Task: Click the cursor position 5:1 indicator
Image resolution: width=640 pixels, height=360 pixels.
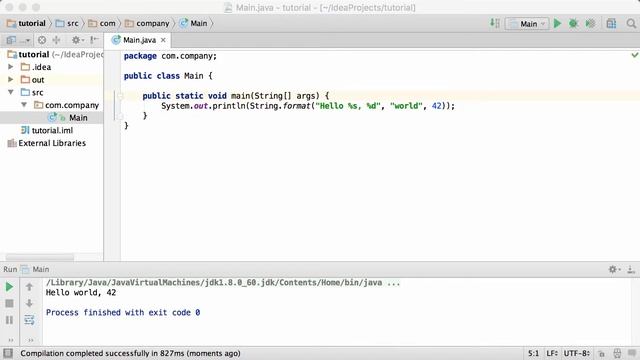Action: [x=533, y=353]
